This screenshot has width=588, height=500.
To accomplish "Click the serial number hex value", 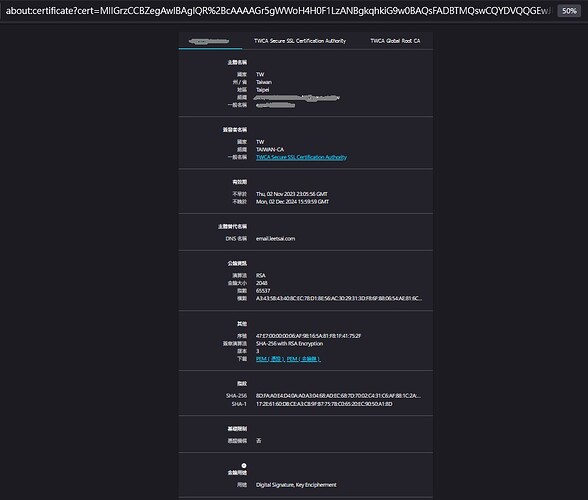I will coord(309,336).
